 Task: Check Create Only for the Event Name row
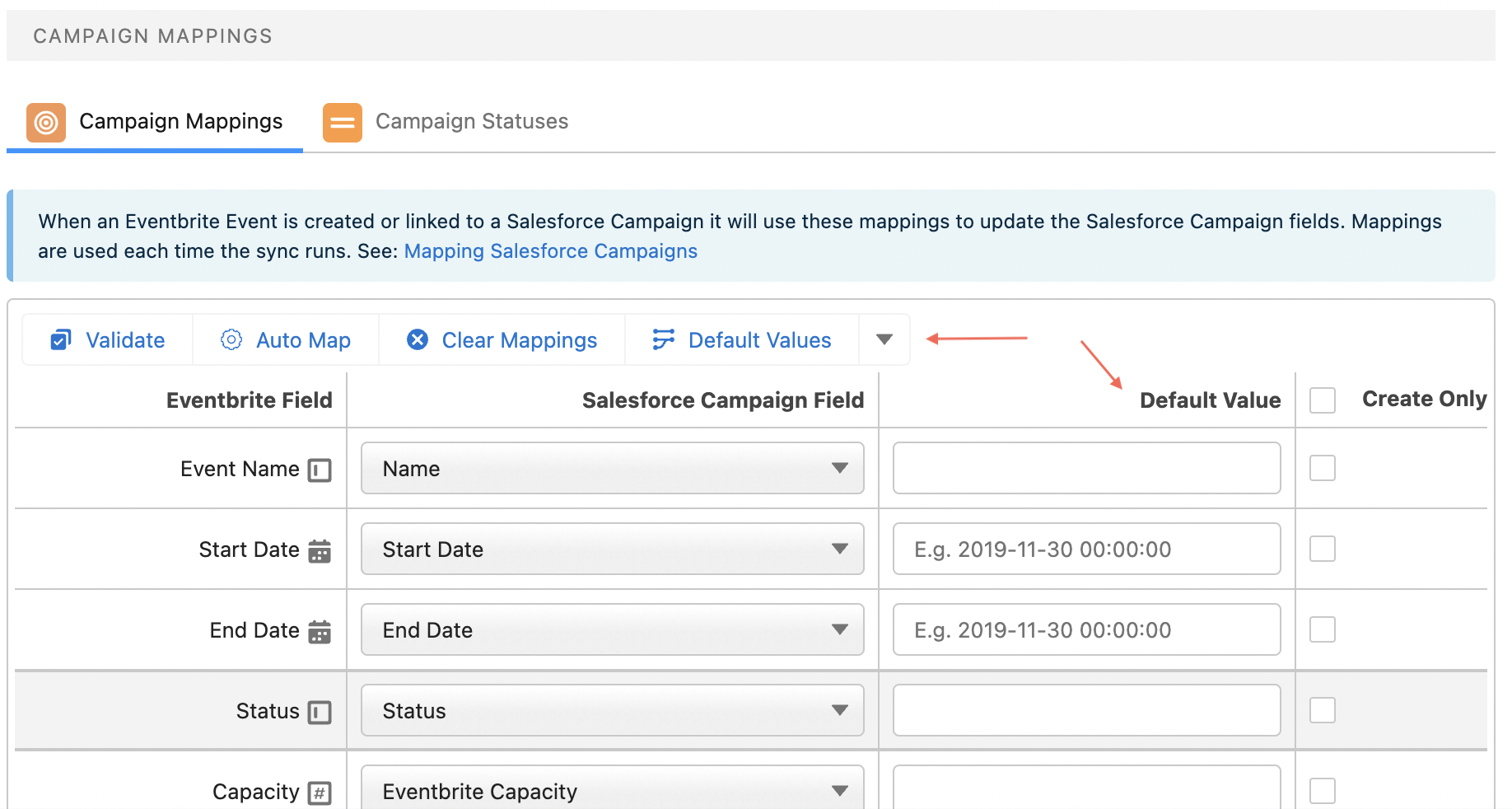click(1323, 468)
